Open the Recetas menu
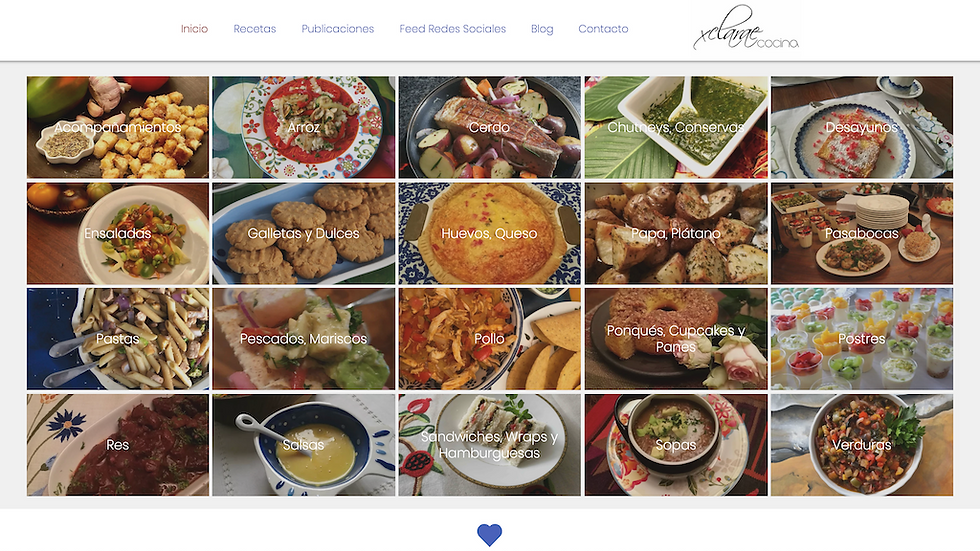The width and height of the screenshot is (980, 551). (254, 29)
